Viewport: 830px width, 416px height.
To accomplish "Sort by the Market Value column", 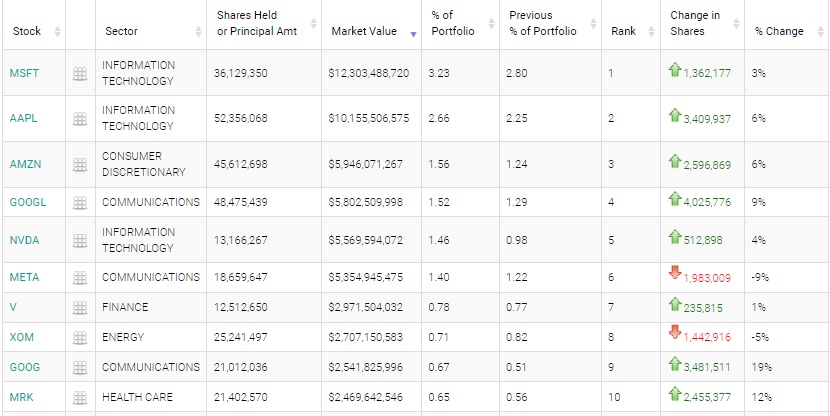I will 364,31.
